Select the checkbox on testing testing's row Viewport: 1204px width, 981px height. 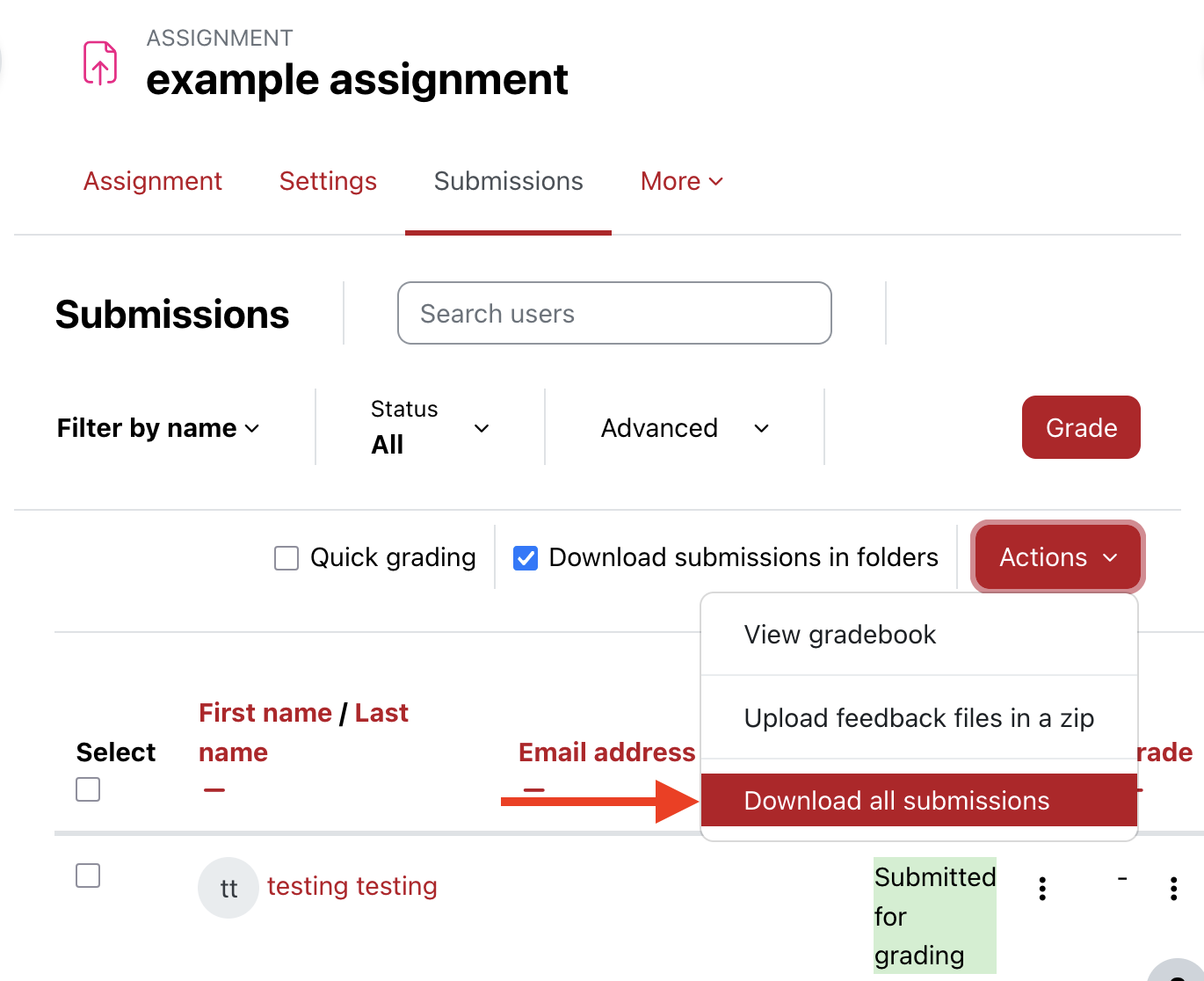coord(88,876)
